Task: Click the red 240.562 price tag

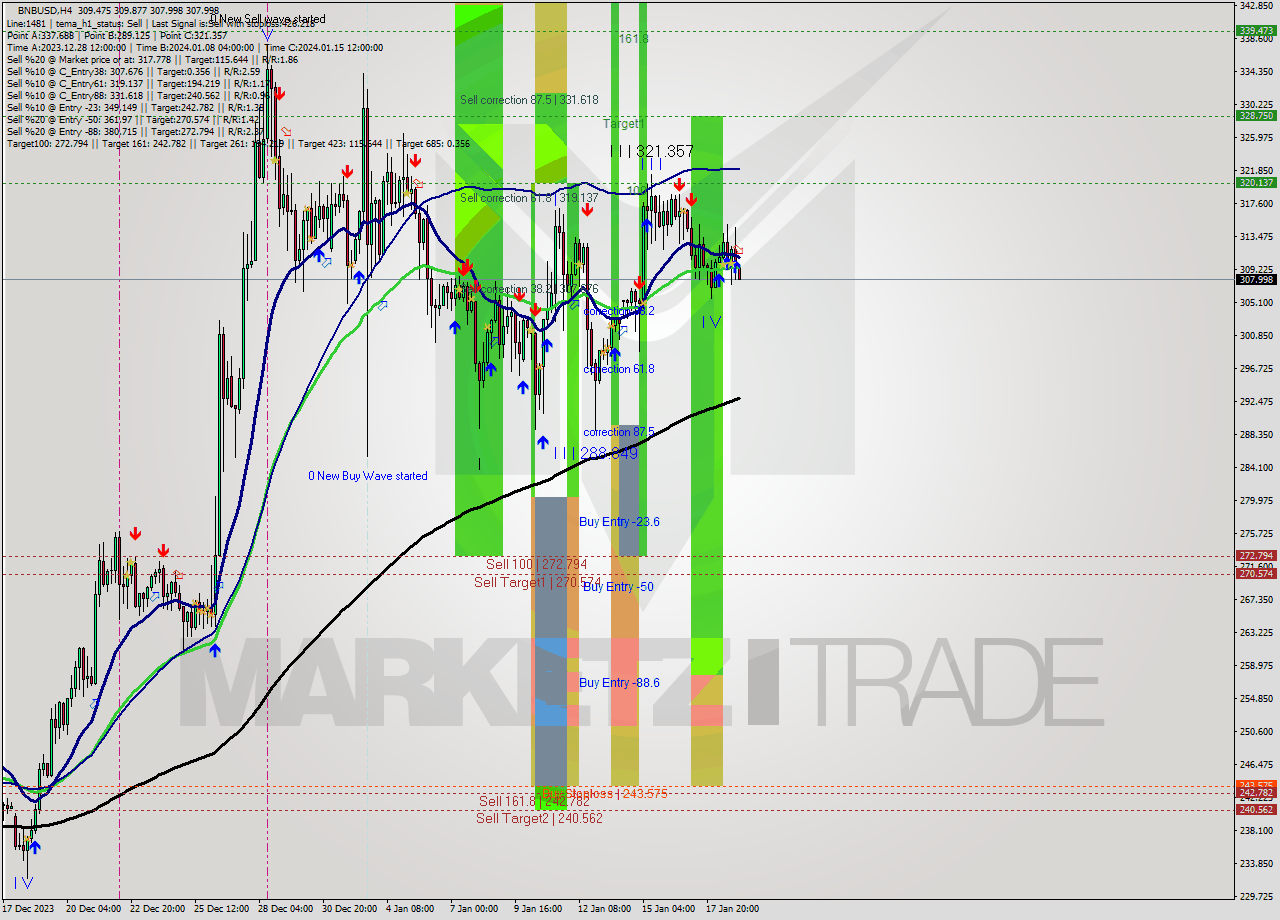Action: pyautogui.click(x=1256, y=810)
